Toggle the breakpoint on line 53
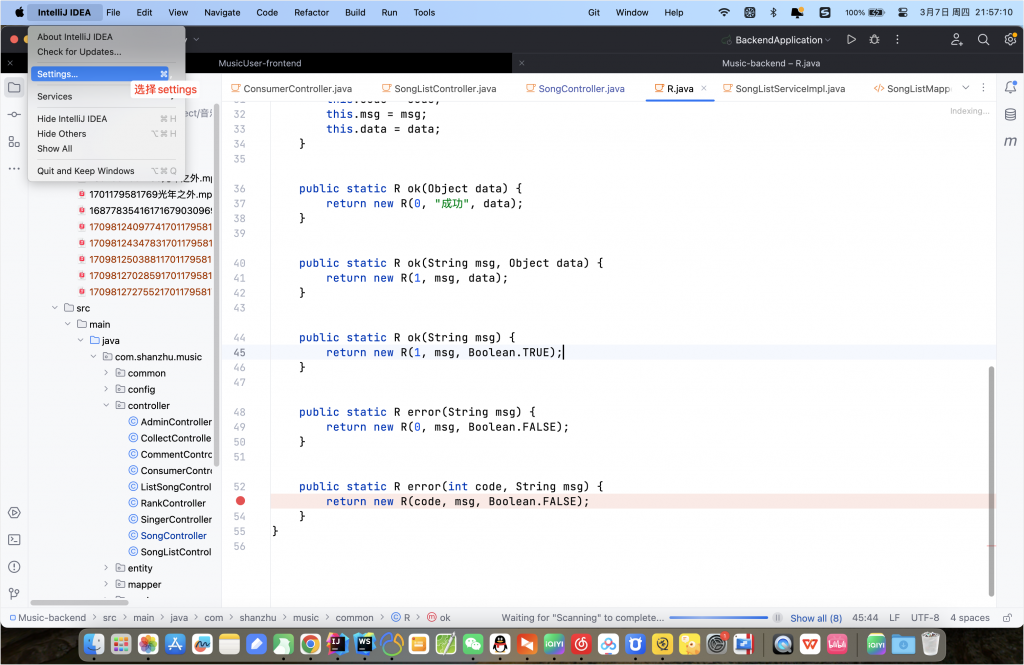Screen dimensions: 1024x665 click(x=240, y=501)
